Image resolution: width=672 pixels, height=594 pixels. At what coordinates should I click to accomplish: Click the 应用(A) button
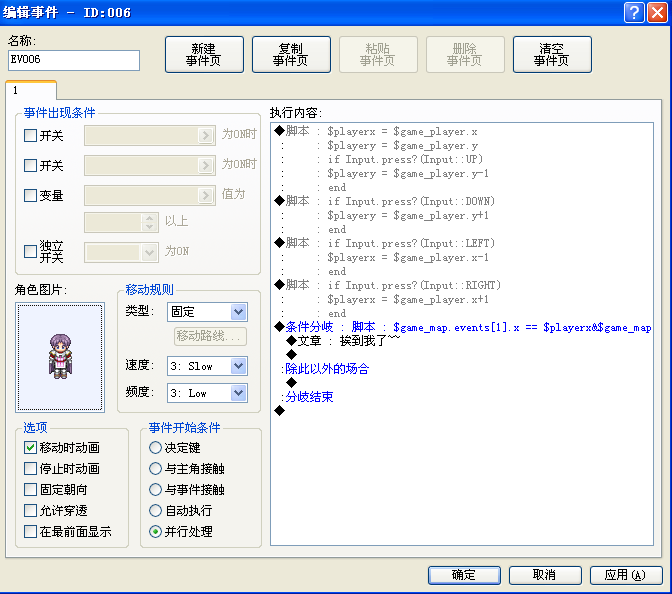tap(626, 575)
